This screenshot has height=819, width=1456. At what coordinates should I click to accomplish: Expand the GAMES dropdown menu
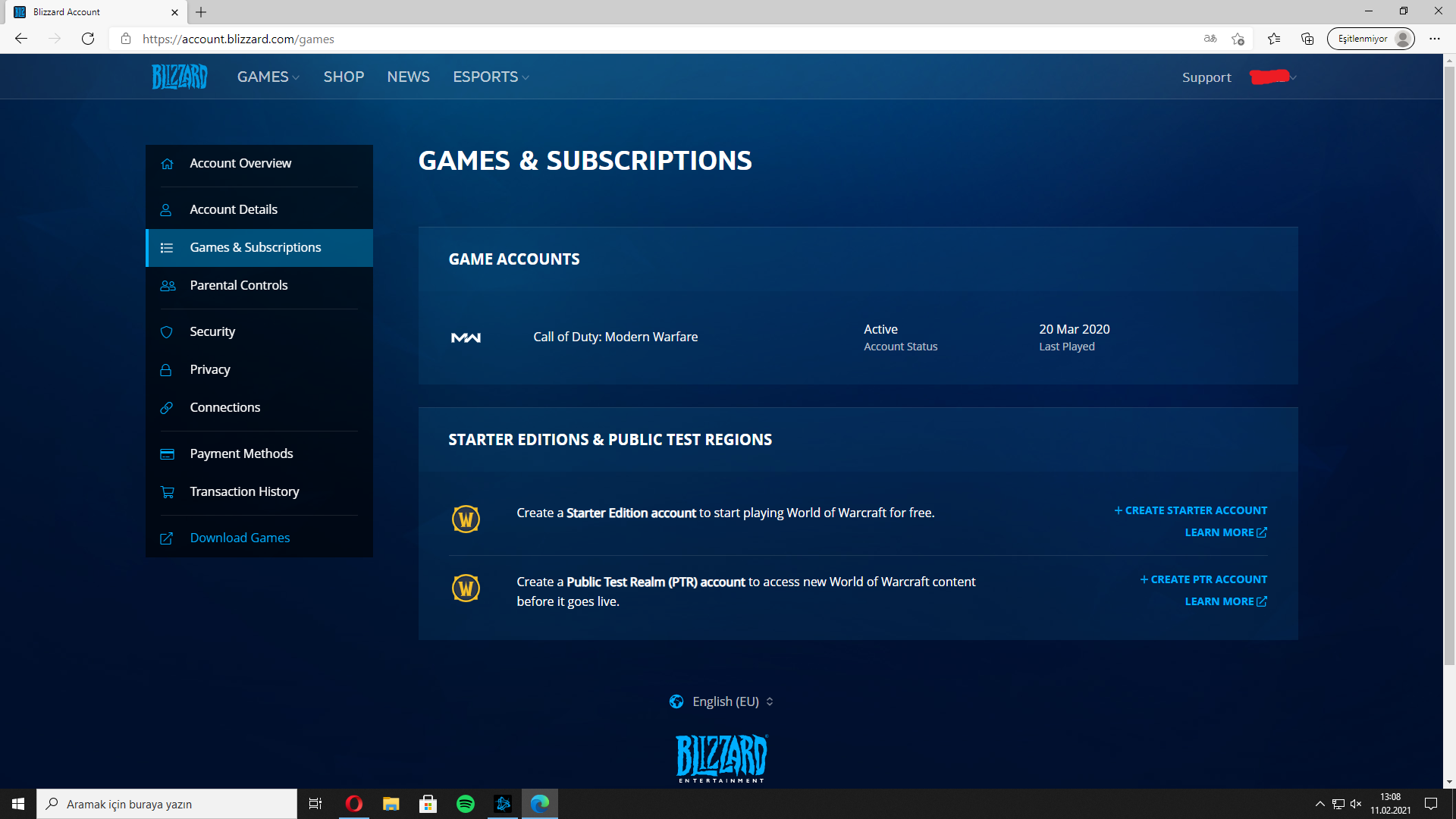(268, 77)
